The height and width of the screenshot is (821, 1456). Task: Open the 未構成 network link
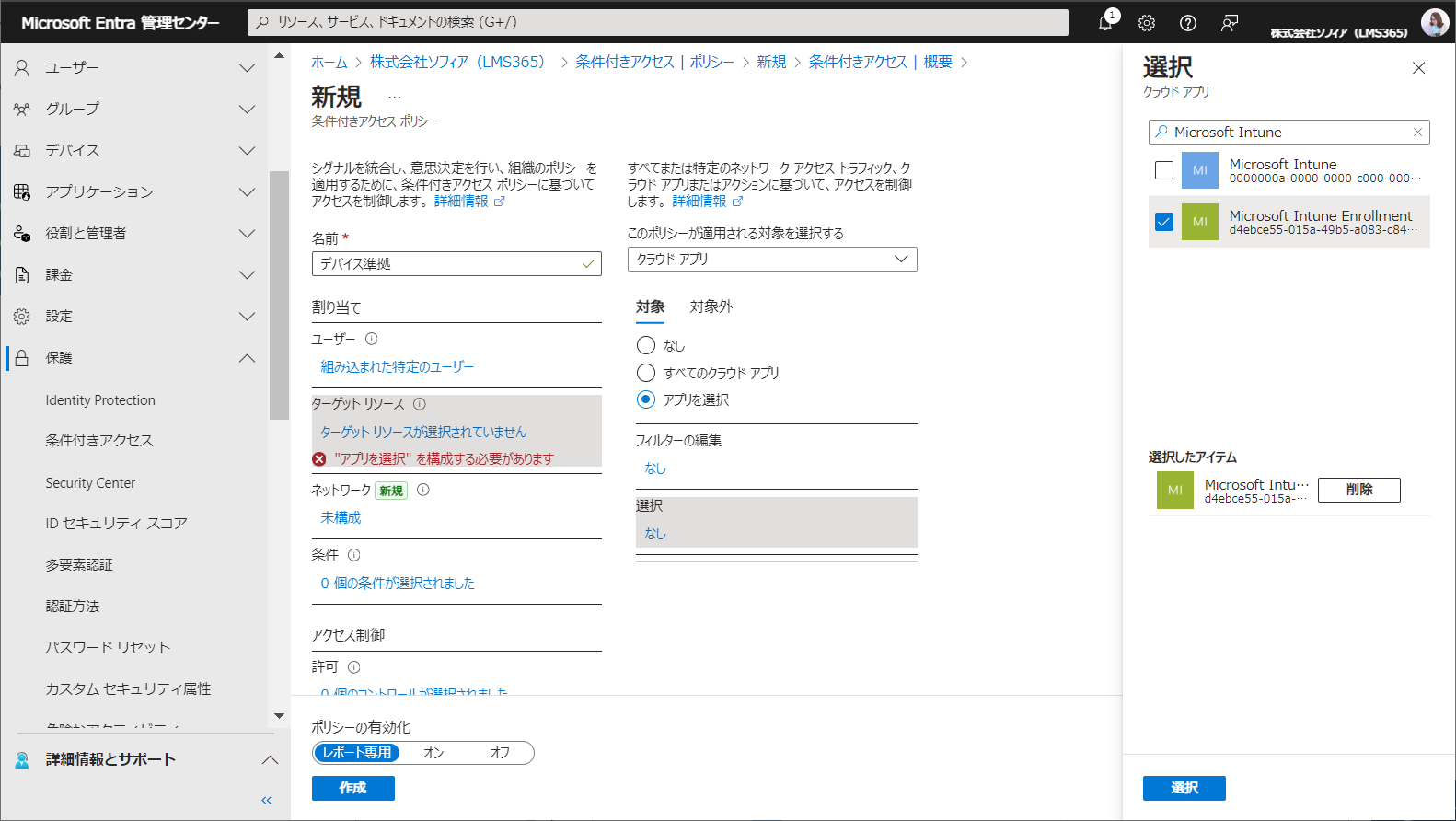(341, 518)
